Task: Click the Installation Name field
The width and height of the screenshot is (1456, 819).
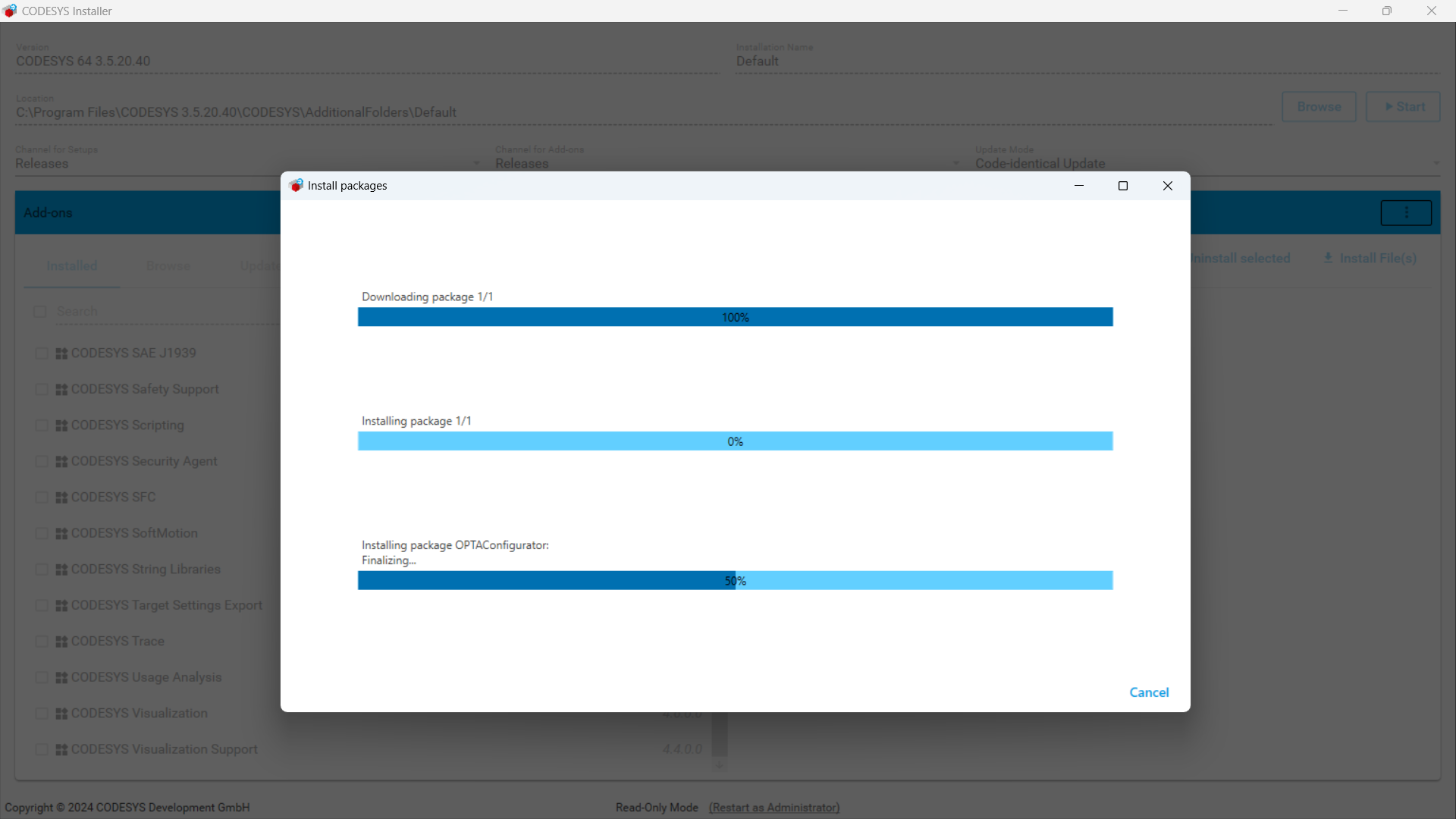Action: tap(1087, 61)
